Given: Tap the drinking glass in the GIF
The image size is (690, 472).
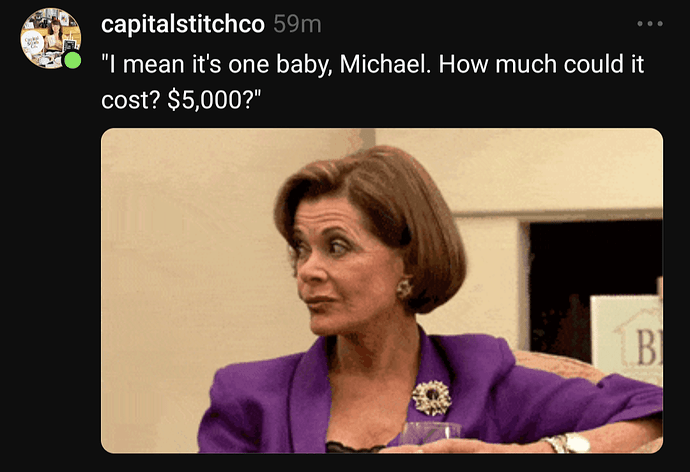Looking at the screenshot, I should (430, 433).
